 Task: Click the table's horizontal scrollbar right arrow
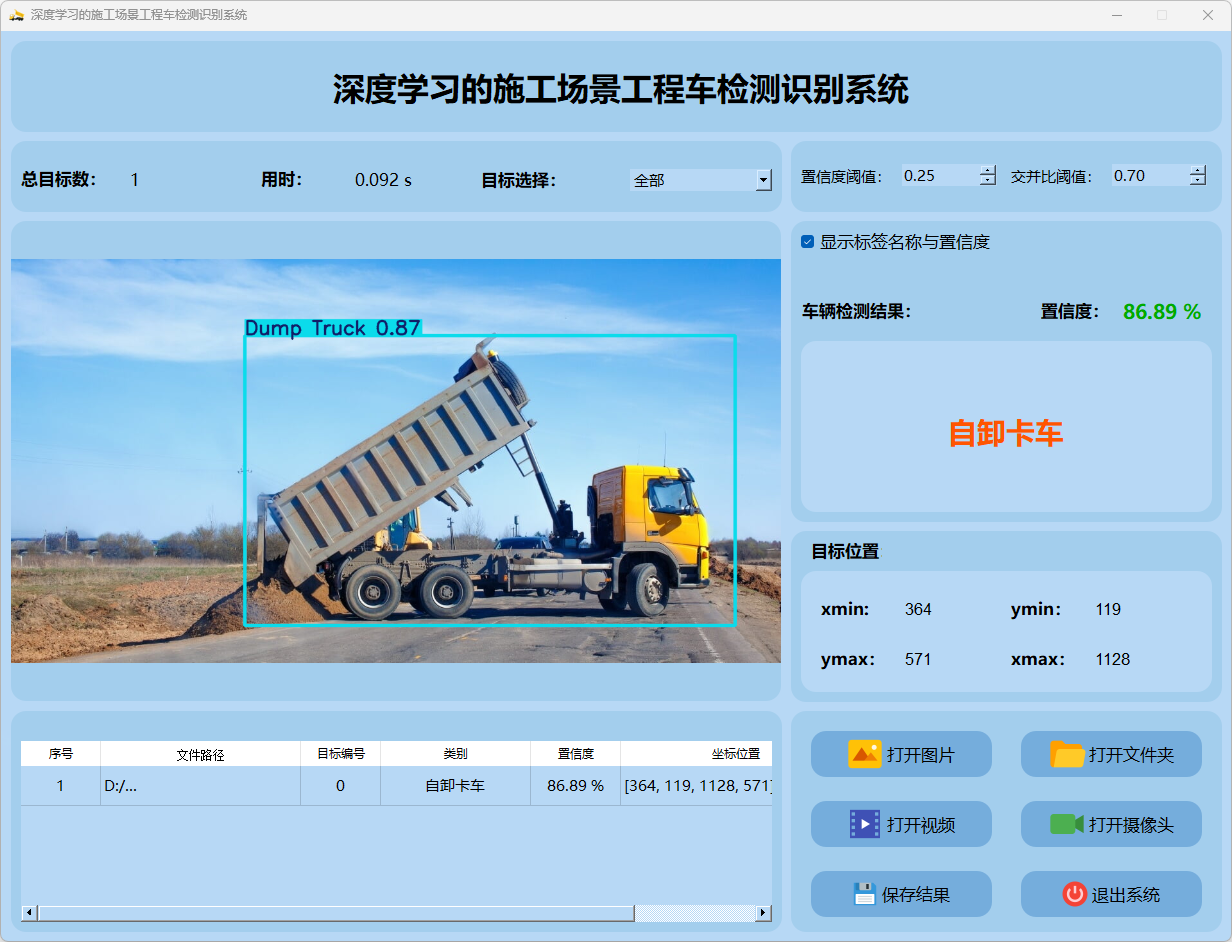click(764, 913)
